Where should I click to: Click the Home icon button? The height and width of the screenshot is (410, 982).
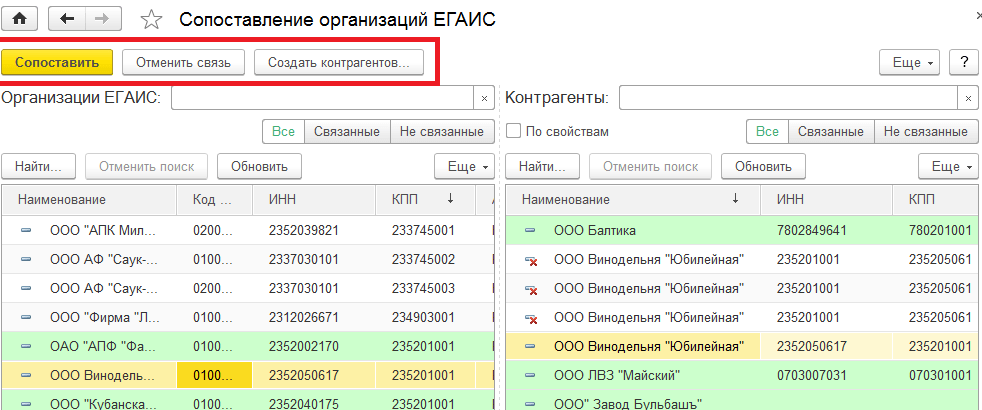[x=19, y=18]
